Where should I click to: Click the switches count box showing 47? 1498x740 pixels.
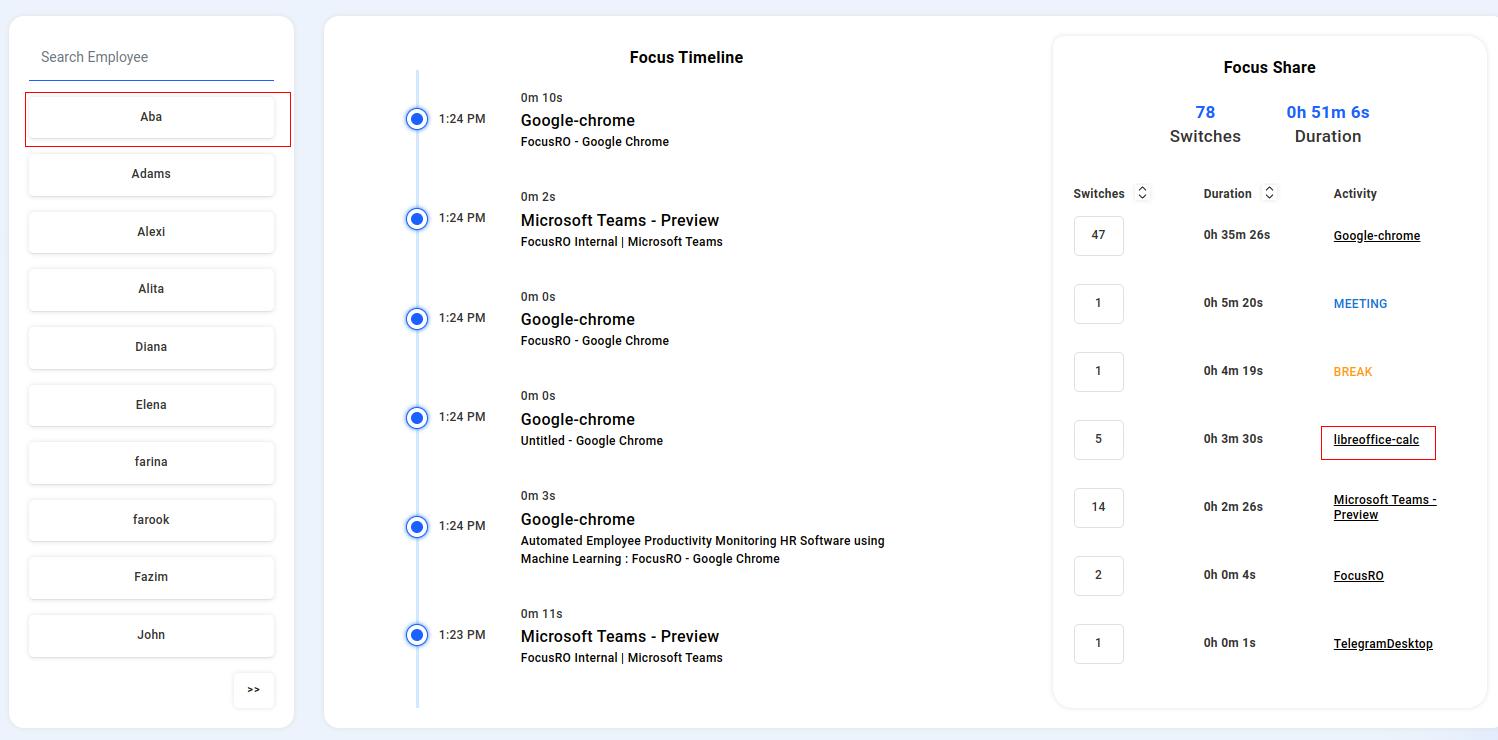click(x=1098, y=235)
